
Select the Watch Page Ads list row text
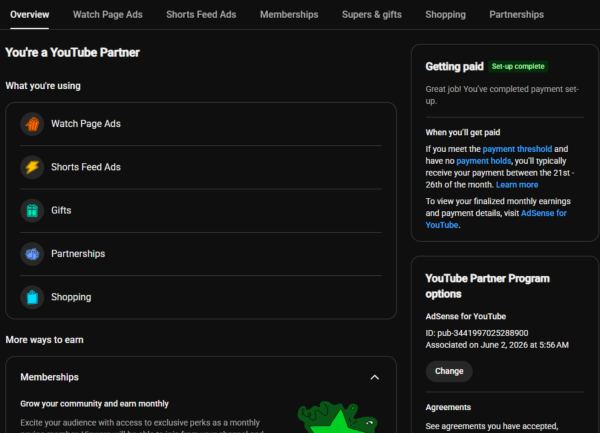pos(86,124)
